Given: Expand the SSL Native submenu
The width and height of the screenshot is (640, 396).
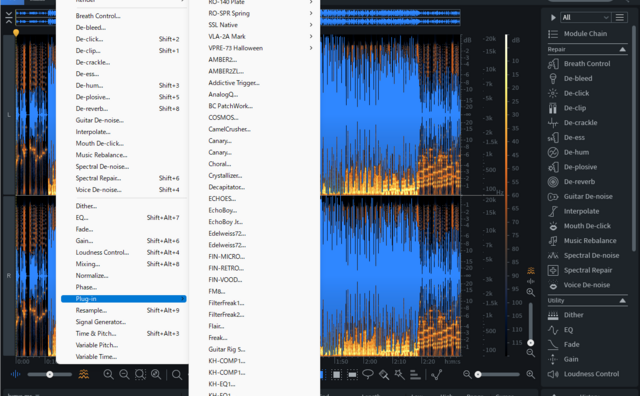Looking at the screenshot, I should 260,25.
